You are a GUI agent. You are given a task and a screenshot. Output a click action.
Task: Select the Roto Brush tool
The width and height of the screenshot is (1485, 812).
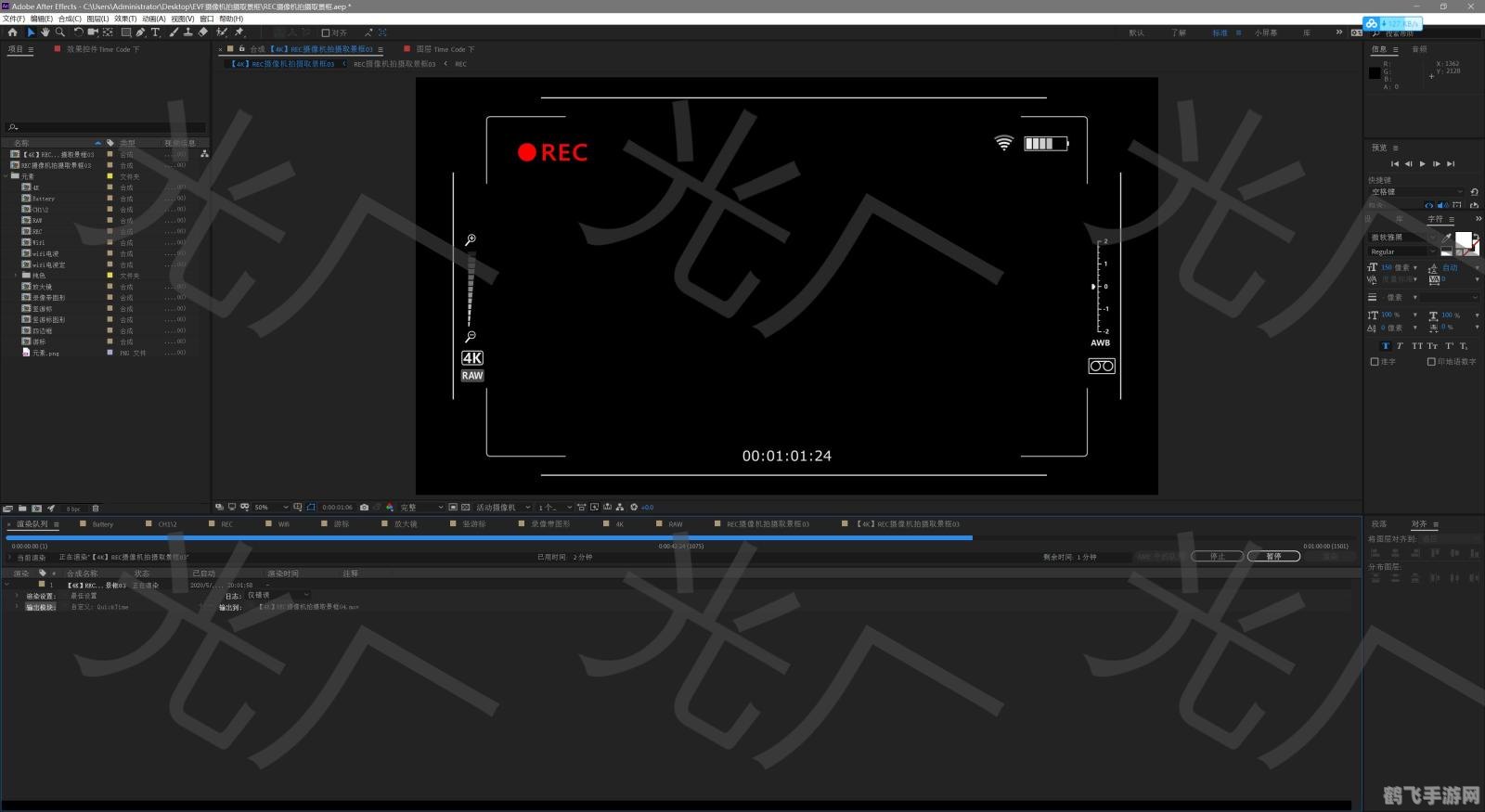222,32
